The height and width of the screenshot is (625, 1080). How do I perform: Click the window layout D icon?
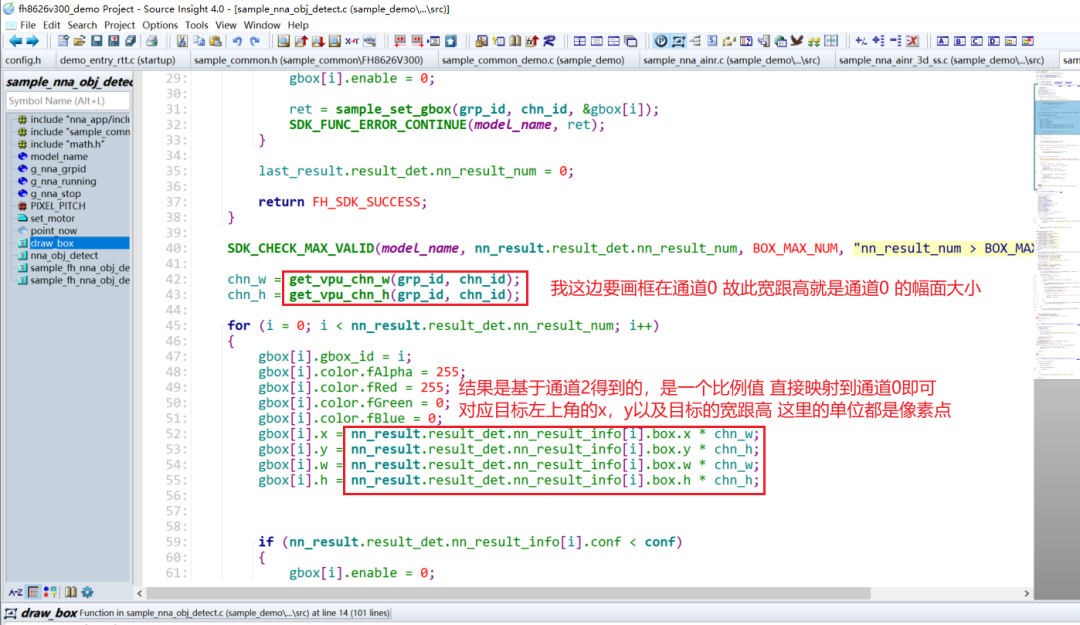coord(994,41)
